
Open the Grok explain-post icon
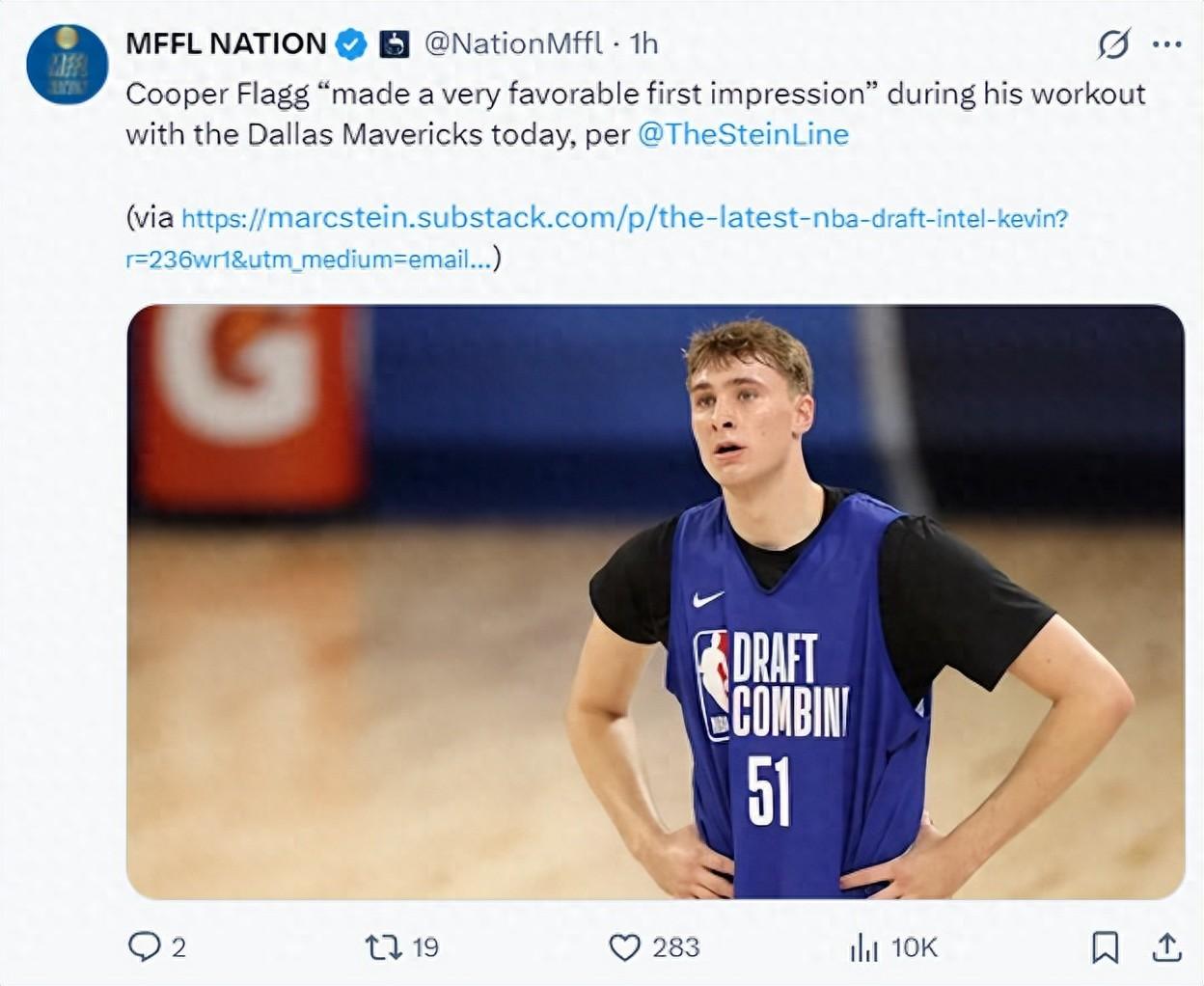1113,44
